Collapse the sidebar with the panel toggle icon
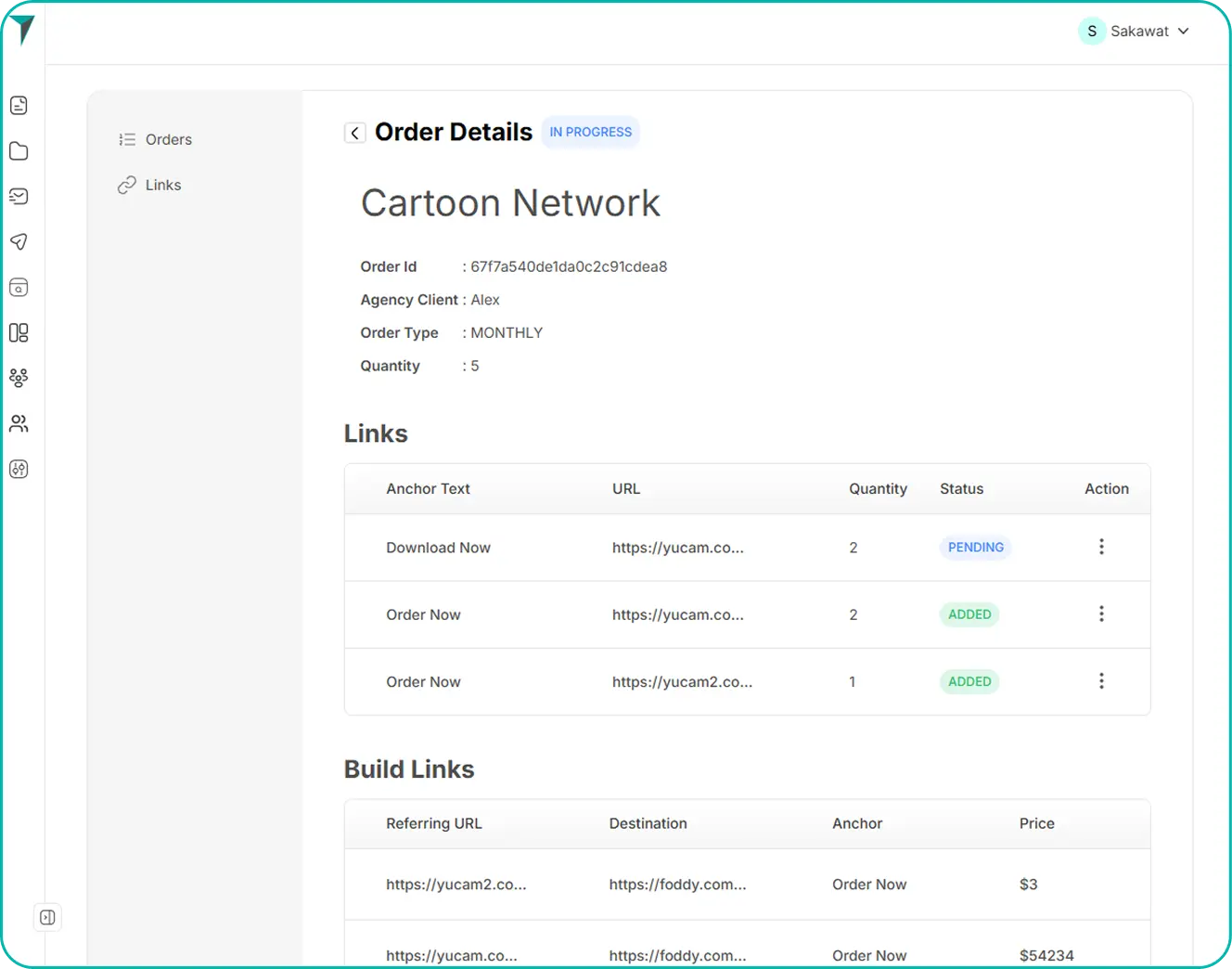Screen dimensions: 1232x969 (47, 917)
